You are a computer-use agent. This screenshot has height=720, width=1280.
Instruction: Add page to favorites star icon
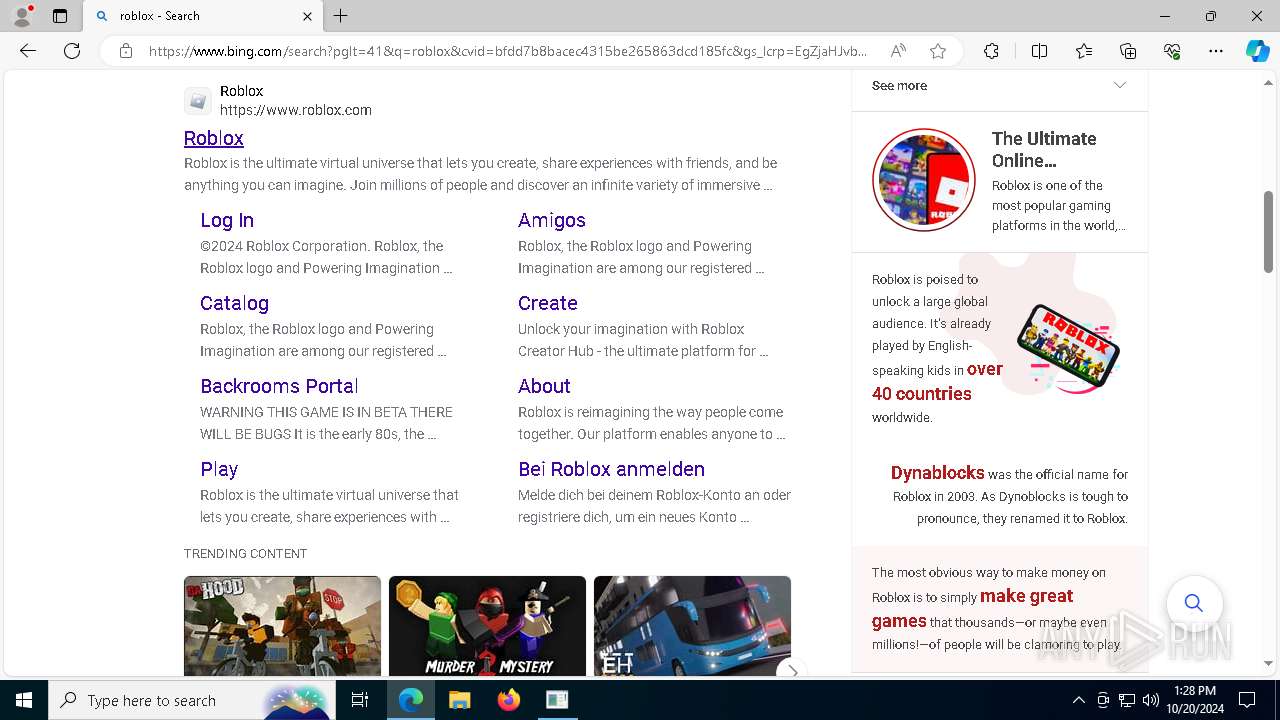[x=938, y=51]
